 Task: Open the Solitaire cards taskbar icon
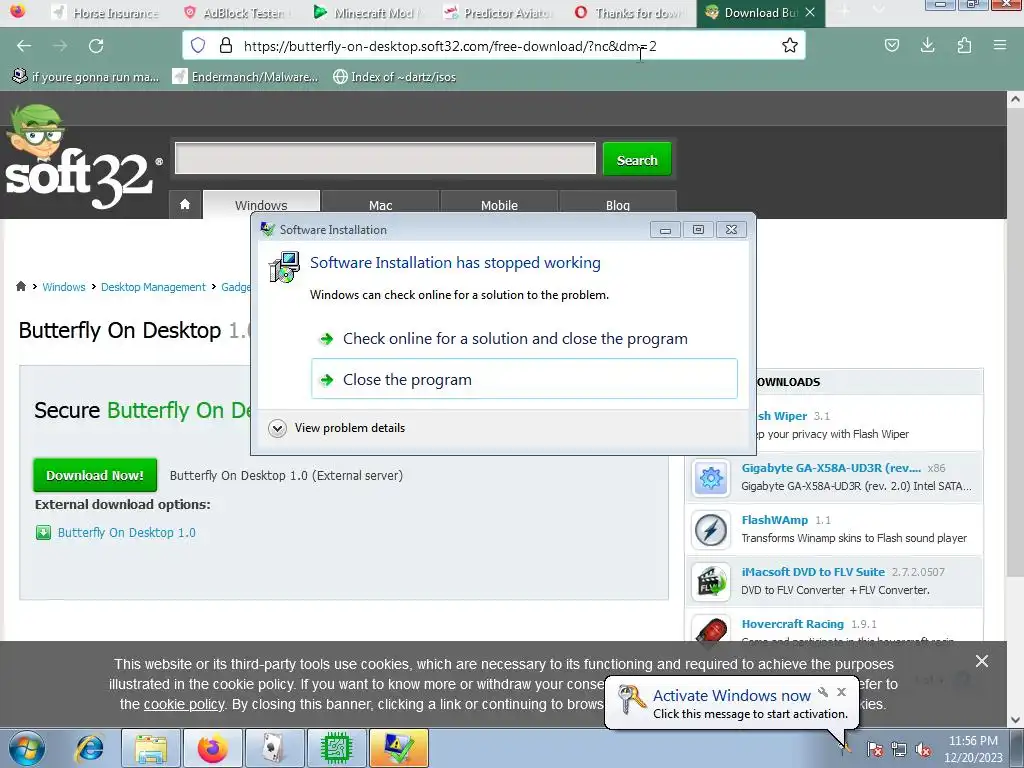[274, 748]
